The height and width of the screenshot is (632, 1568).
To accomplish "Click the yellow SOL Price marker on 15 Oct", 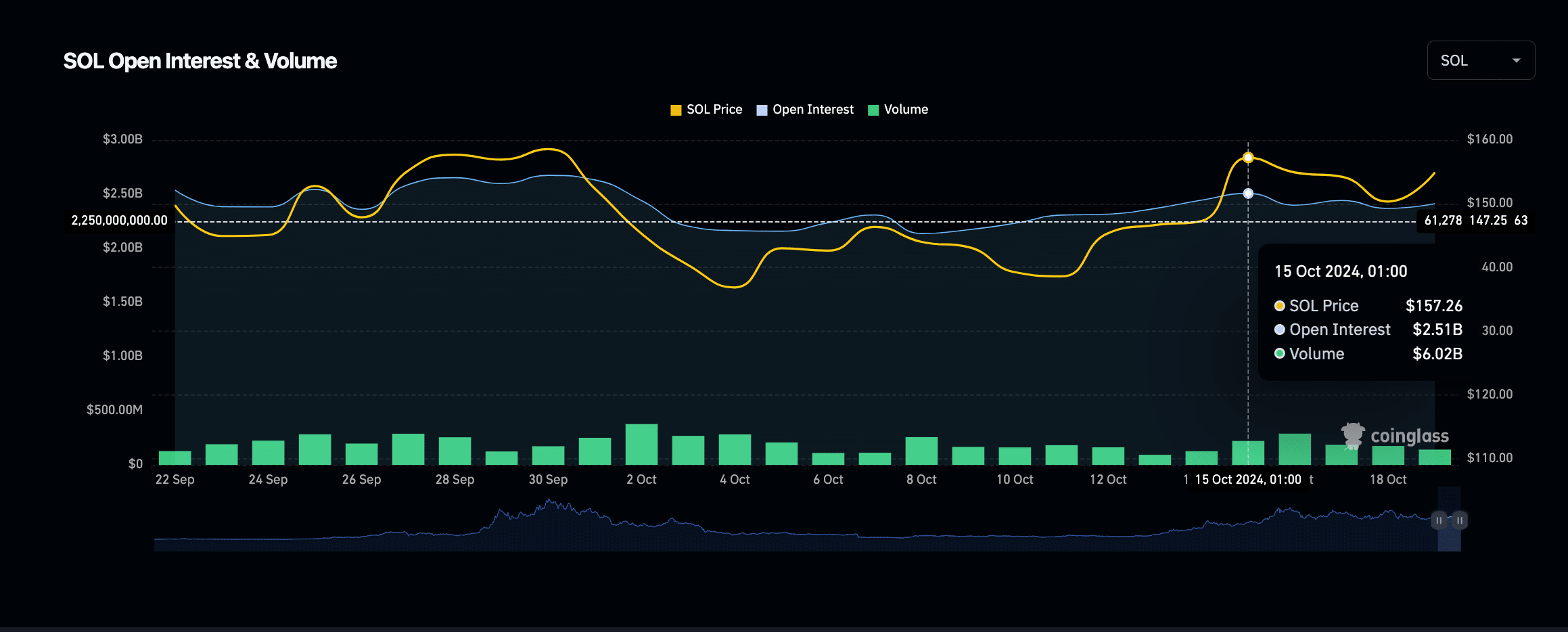I will point(1248,158).
